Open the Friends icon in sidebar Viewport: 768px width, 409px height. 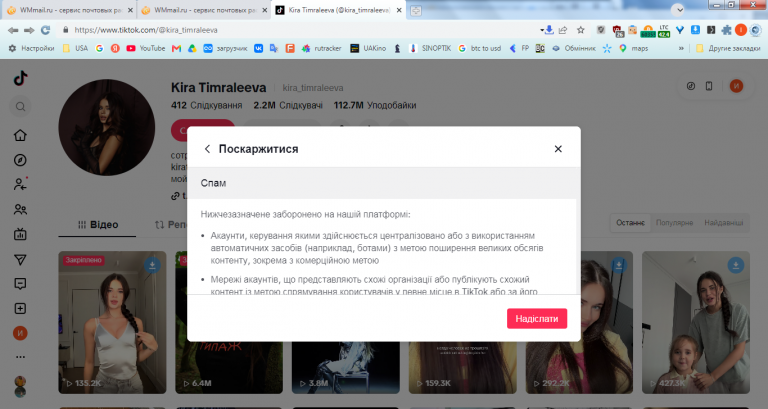[20, 210]
